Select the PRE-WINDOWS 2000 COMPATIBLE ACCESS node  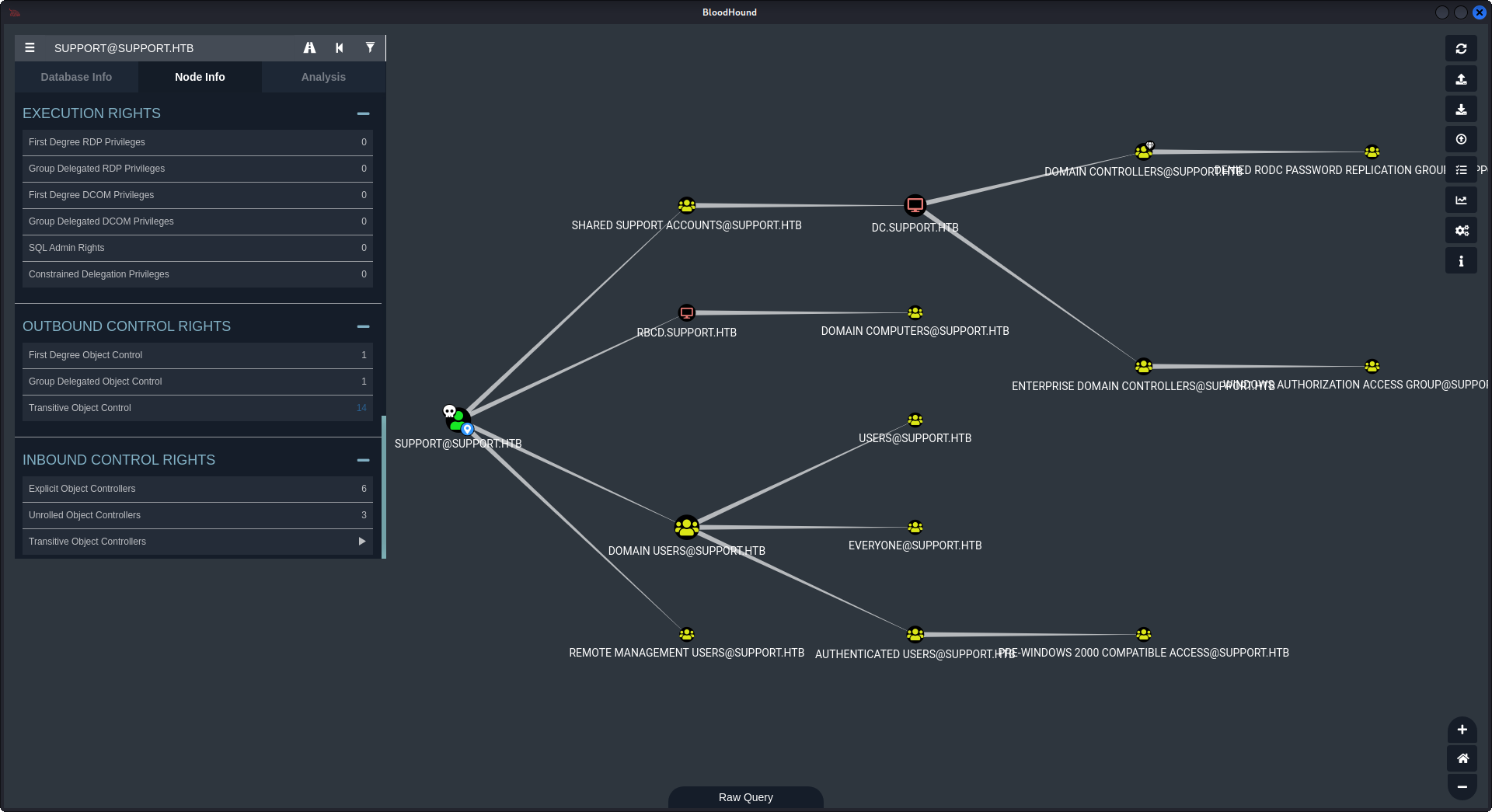pos(1143,634)
